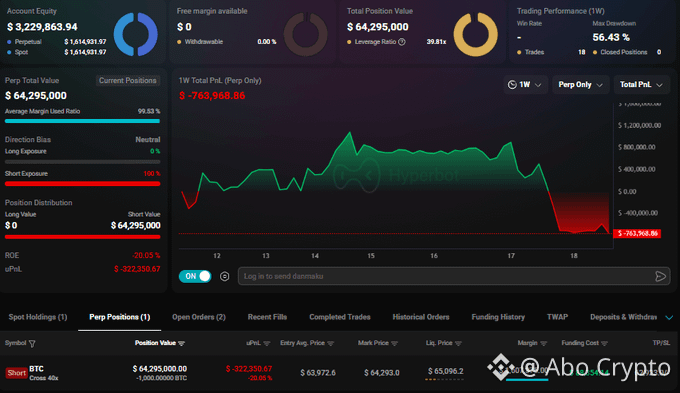Open the Perp Only dropdown
This screenshot has height=393, width=680.
[580, 85]
